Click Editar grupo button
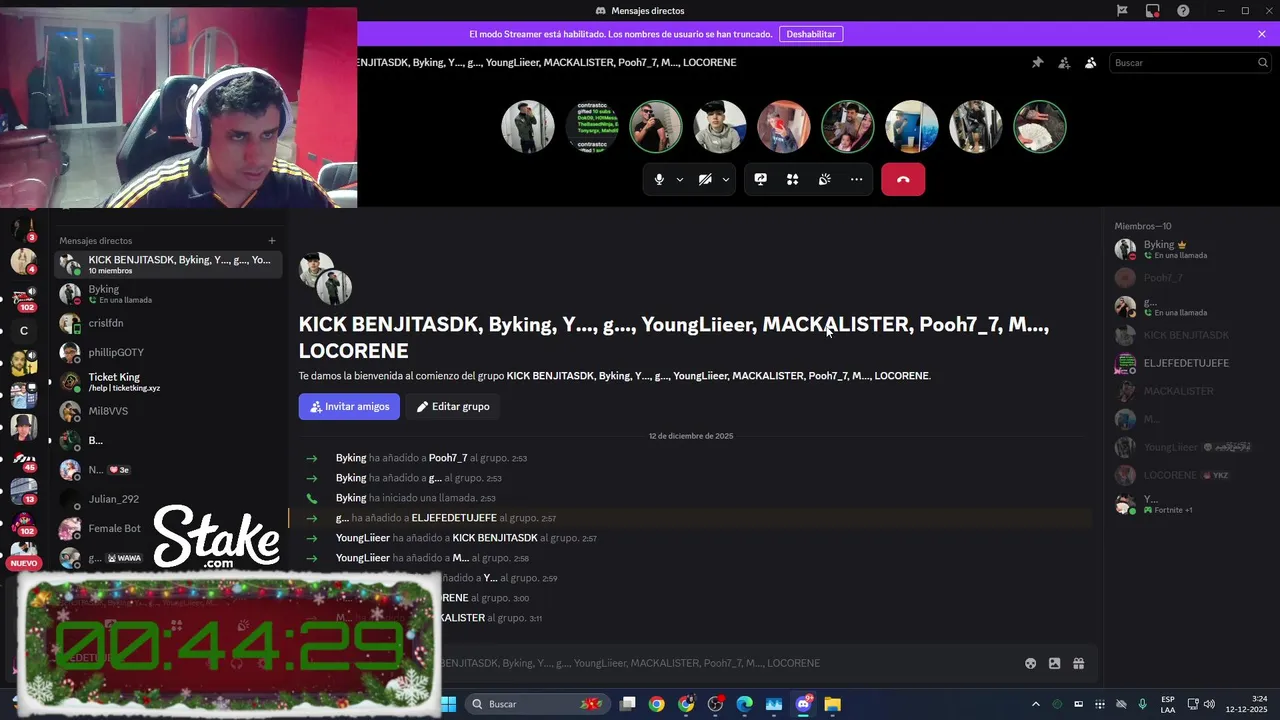This screenshot has height=720, width=1280. click(x=453, y=407)
